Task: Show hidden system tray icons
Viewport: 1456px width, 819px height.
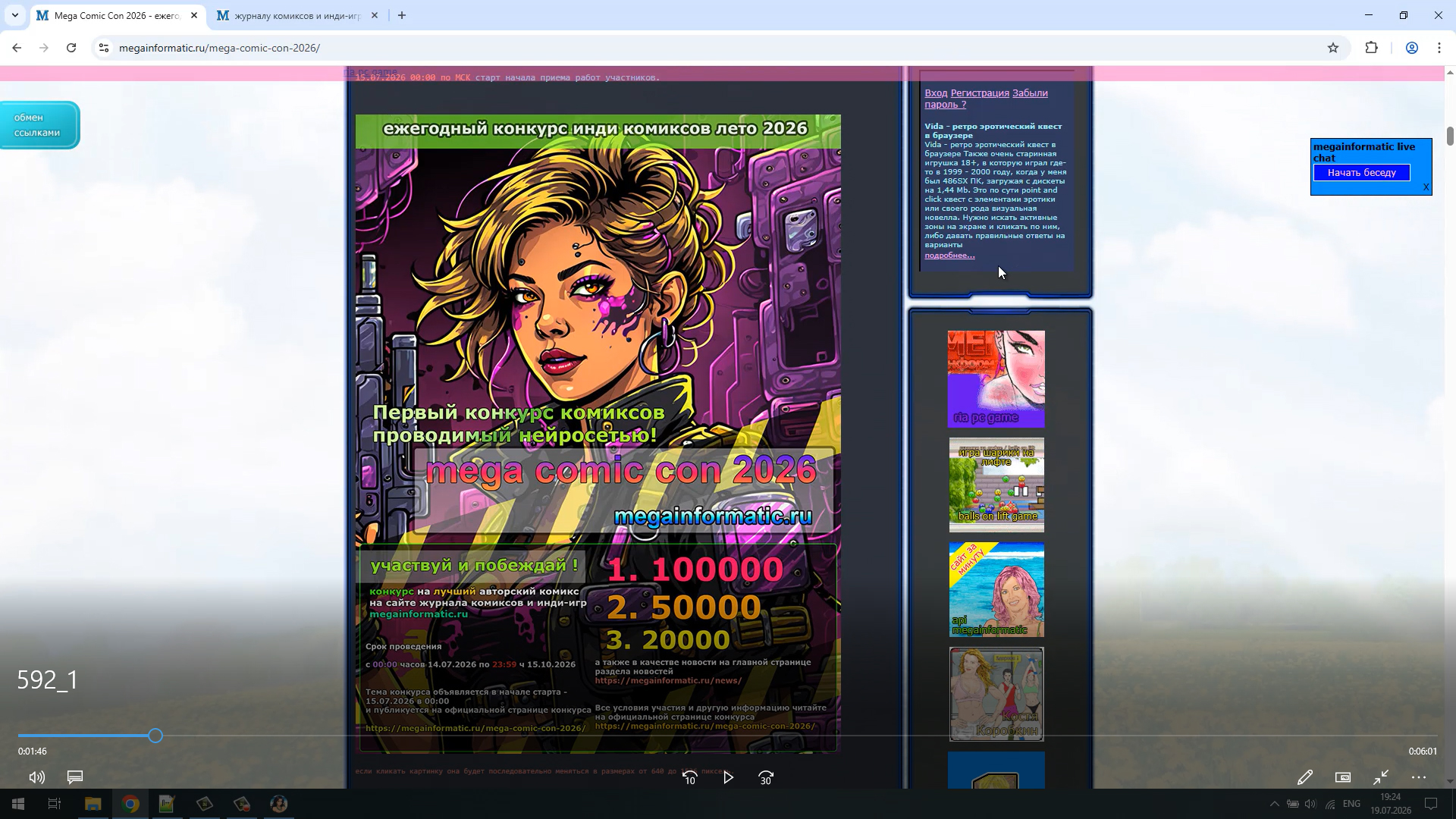Action: (1274, 804)
